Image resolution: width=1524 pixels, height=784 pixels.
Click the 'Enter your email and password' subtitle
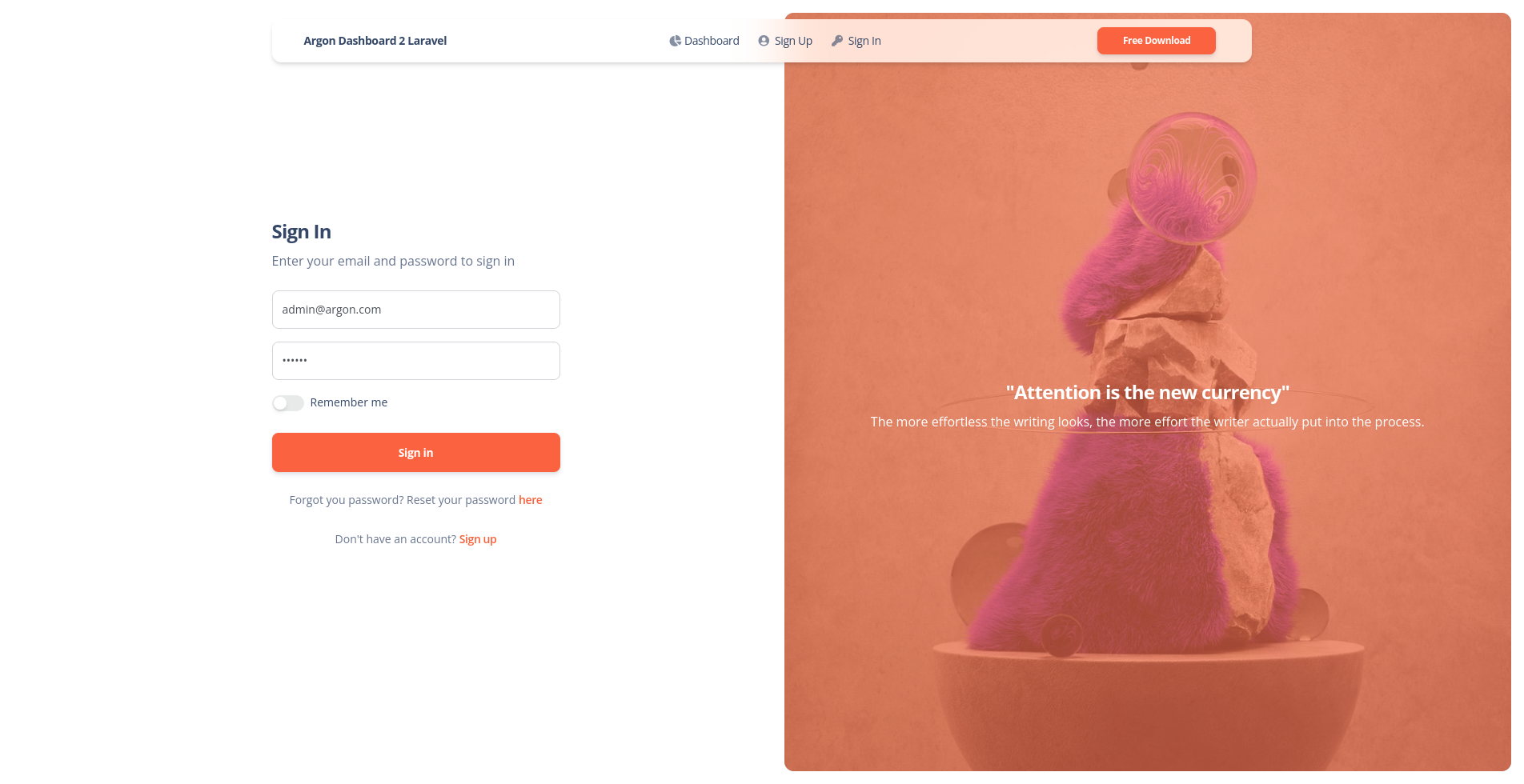[x=394, y=262]
